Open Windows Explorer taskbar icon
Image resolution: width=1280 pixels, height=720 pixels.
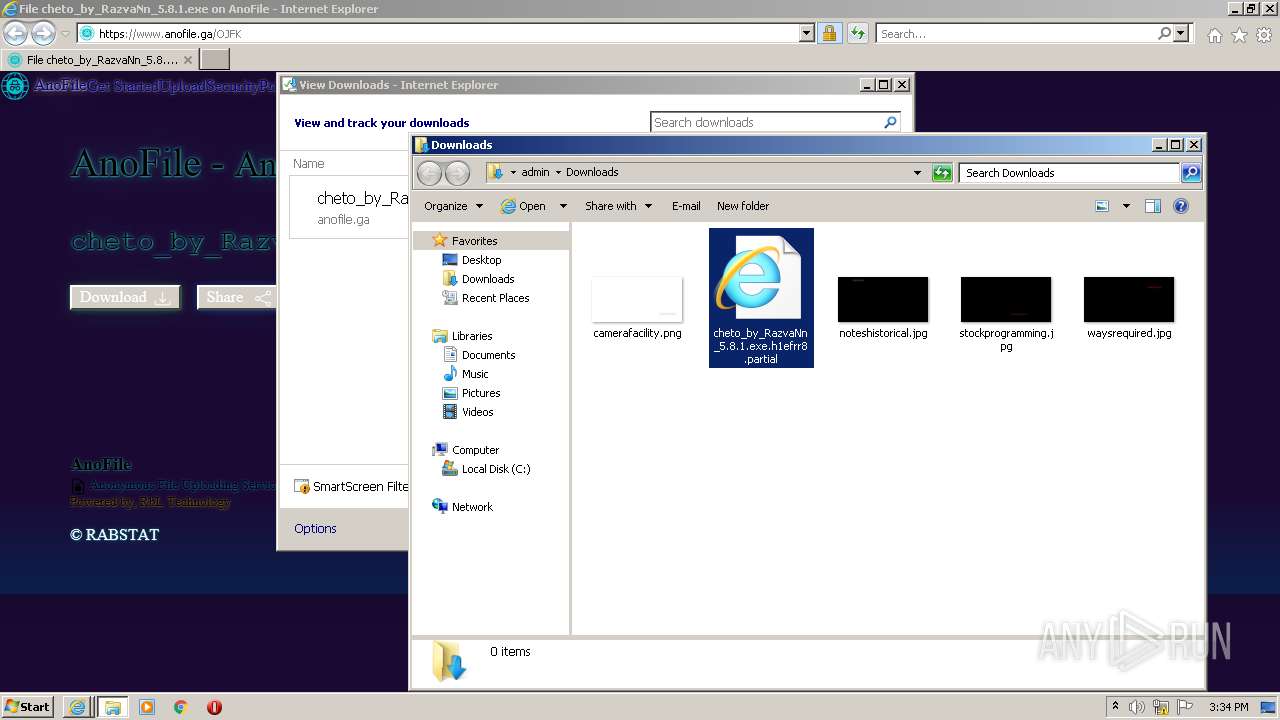(112, 707)
